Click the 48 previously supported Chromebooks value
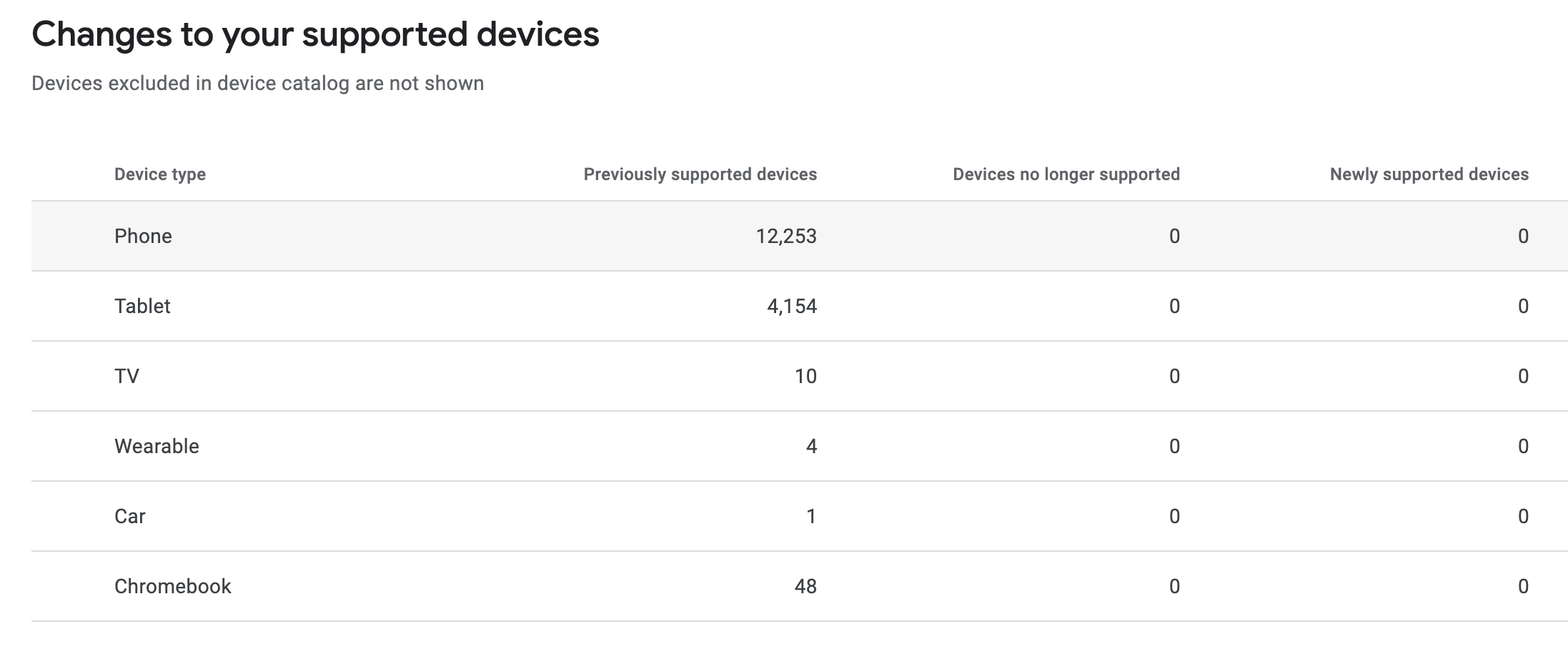The height and width of the screenshot is (659, 1568). [x=805, y=587]
